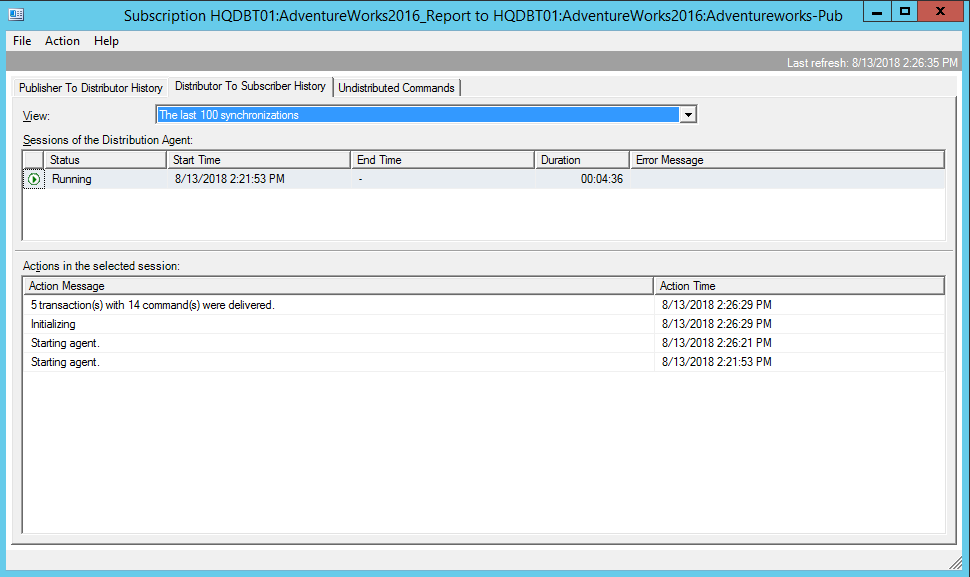Sort sessions by Start Time column

pos(258,160)
